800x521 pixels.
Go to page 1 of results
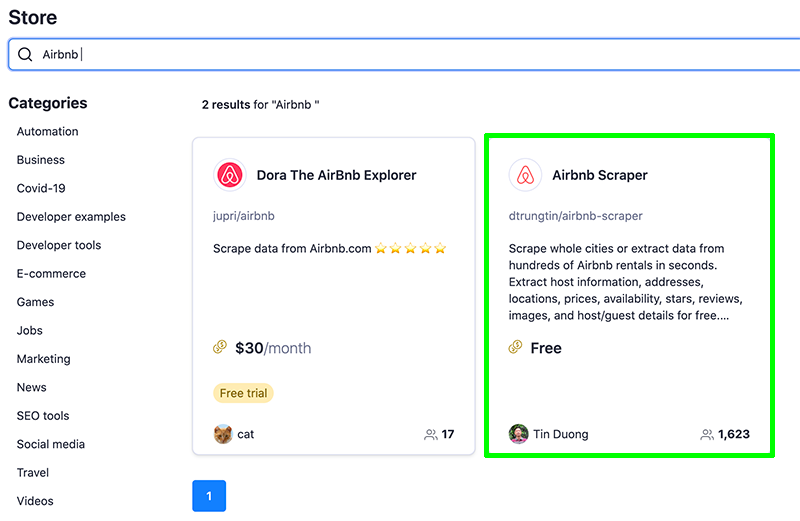click(x=209, y=496)
